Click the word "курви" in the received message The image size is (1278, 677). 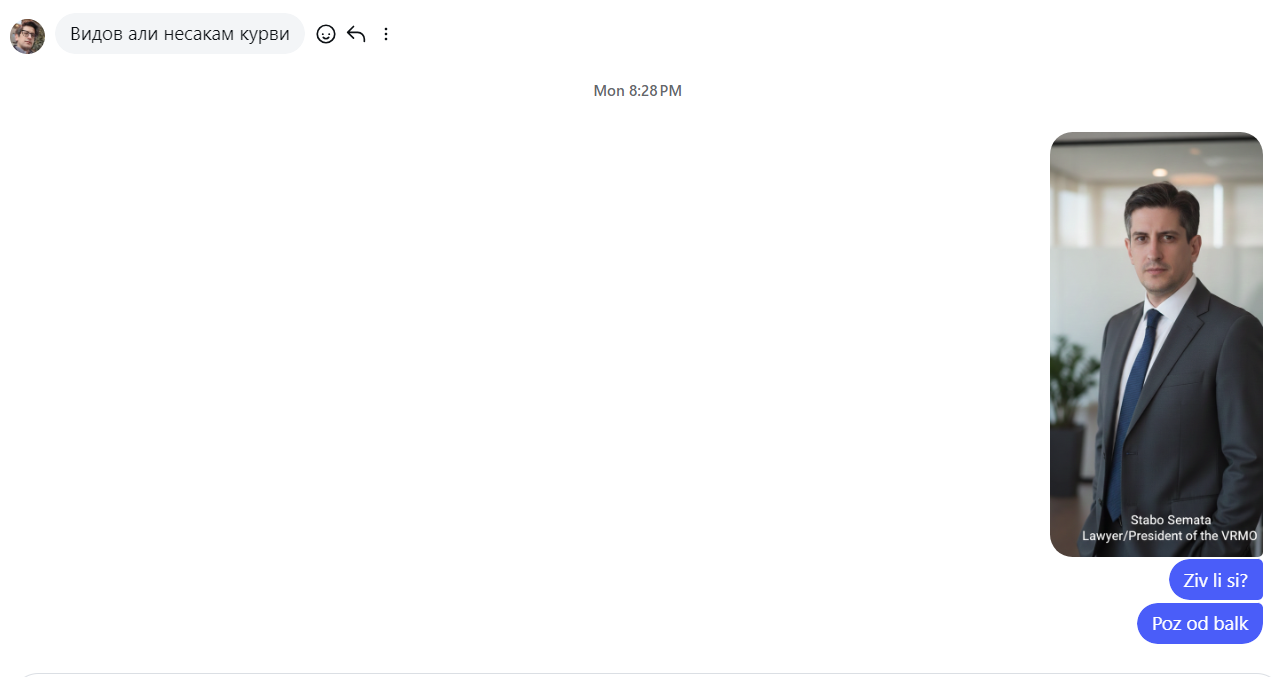tap(265, 34)
